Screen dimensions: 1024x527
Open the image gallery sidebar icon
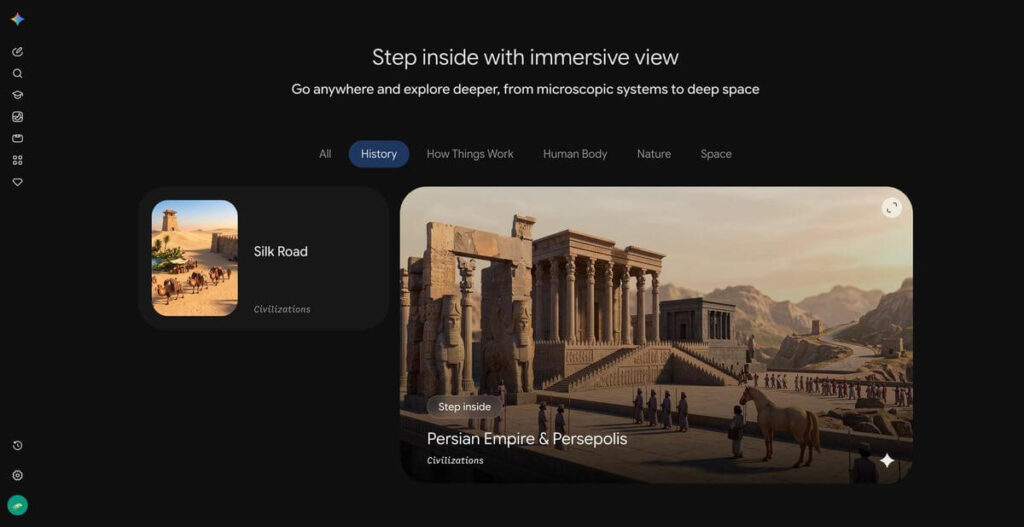(18, 117)
